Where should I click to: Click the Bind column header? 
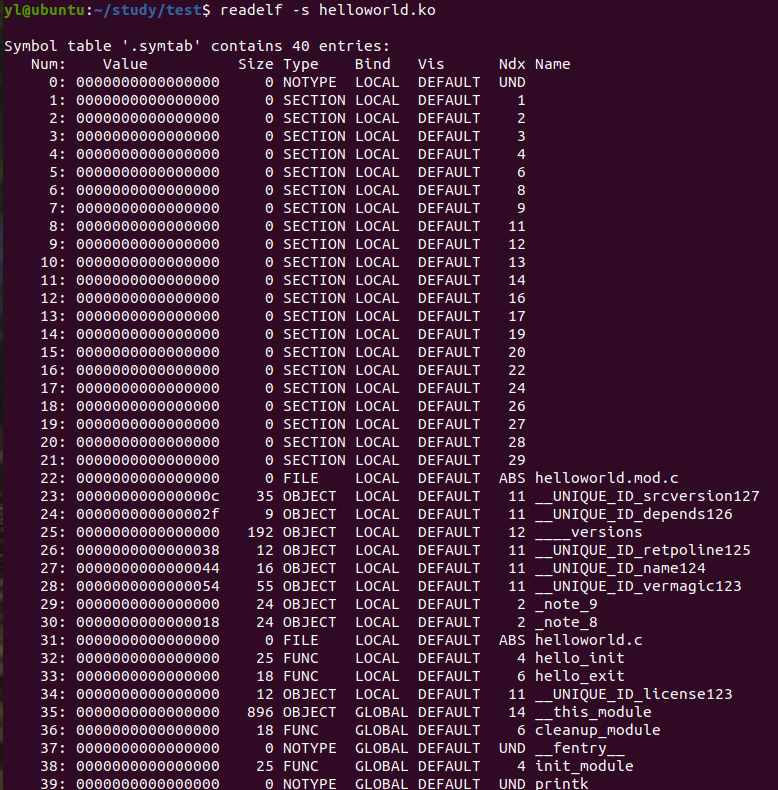pyautogui.click(x=372, y=64)
